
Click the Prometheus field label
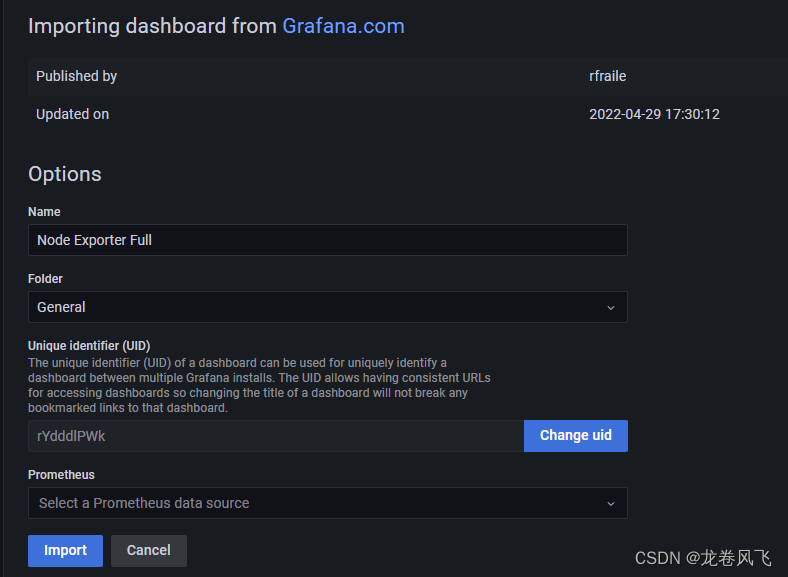[61, 475]
